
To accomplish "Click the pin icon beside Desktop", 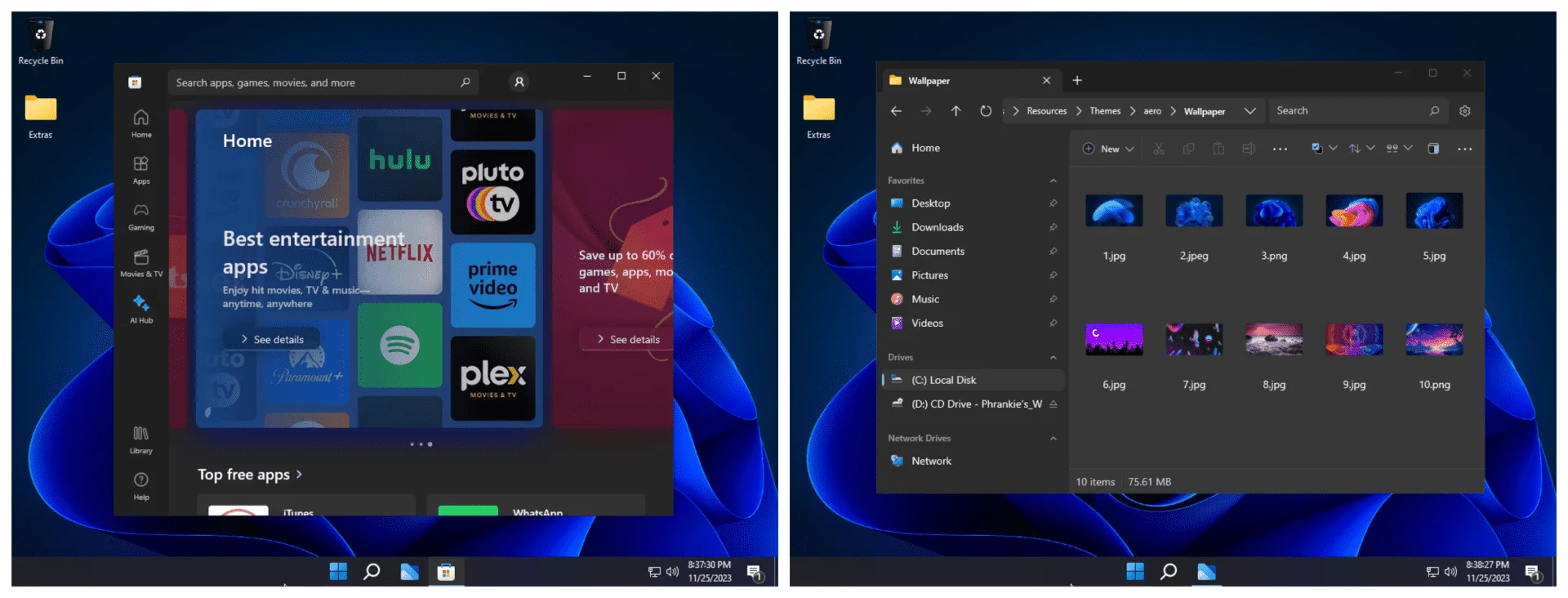I will [x=1053, y=203].
